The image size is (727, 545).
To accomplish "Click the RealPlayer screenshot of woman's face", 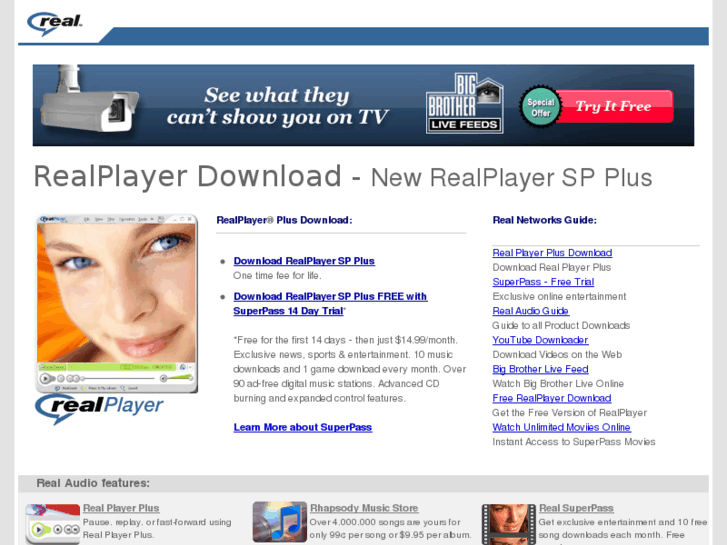I will click(x=117, y=304).
